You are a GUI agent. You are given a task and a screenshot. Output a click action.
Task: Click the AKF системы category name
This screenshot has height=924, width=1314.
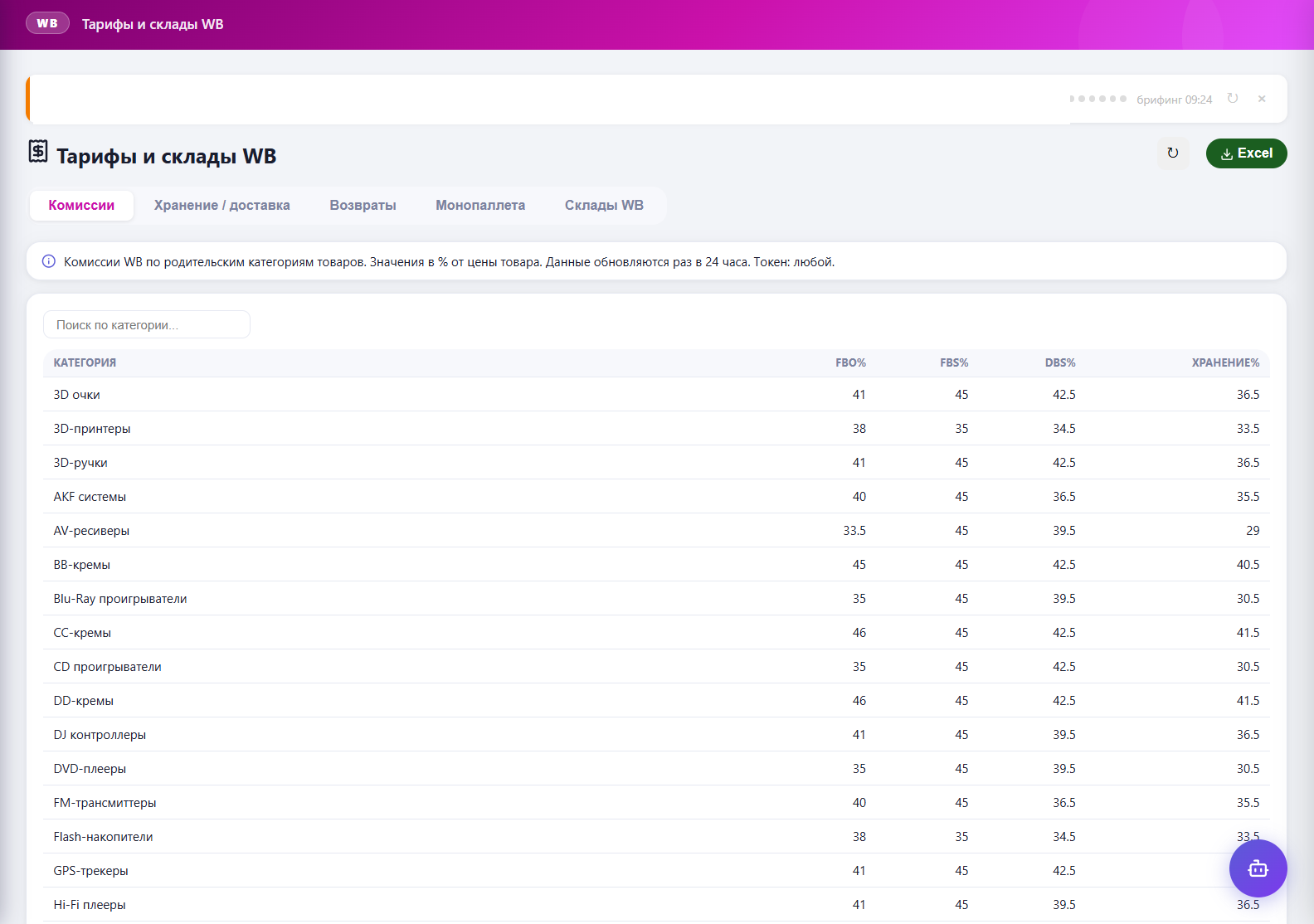point(90,497)
